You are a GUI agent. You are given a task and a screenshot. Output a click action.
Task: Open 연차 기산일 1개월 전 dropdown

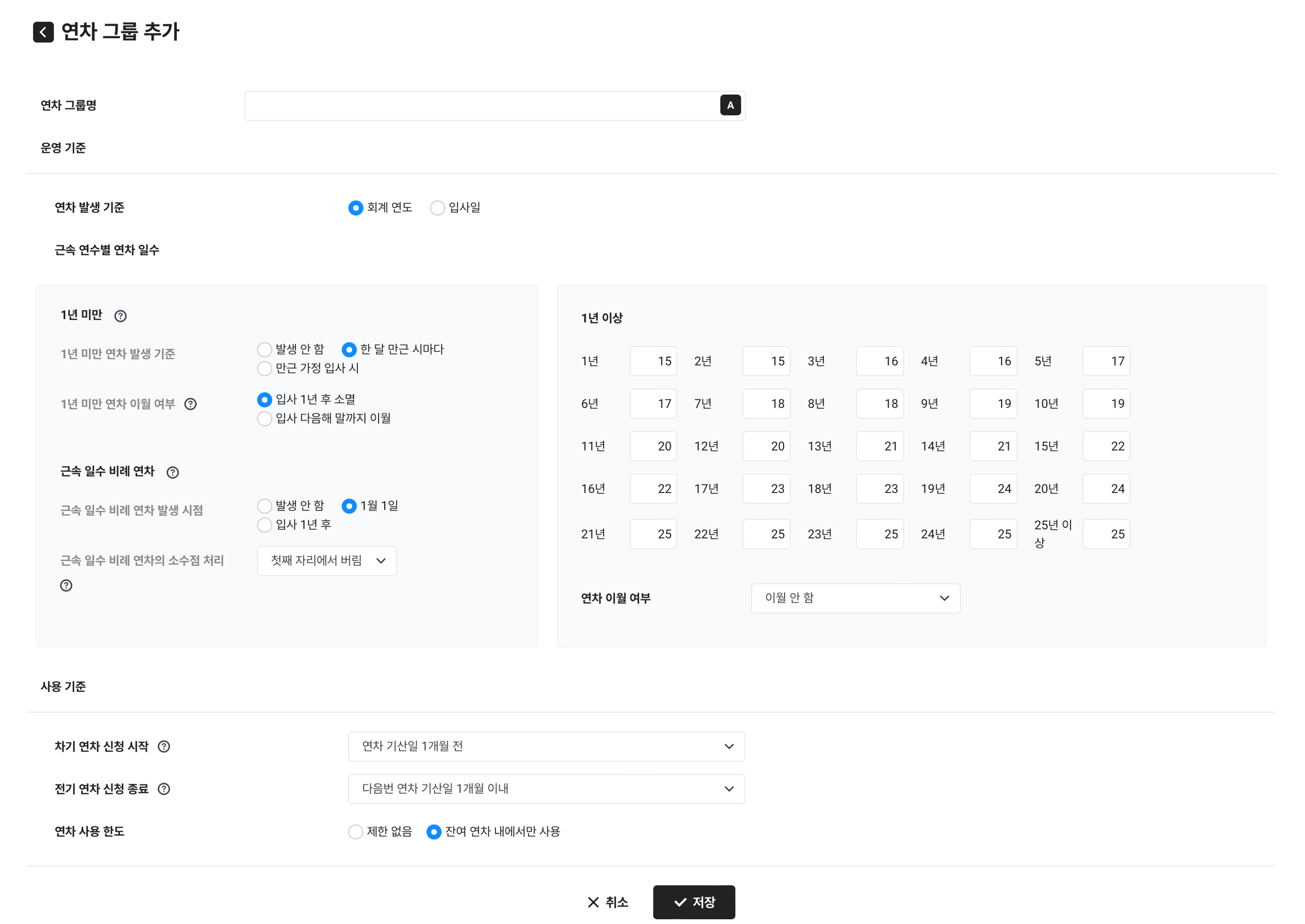click(546, 746)
